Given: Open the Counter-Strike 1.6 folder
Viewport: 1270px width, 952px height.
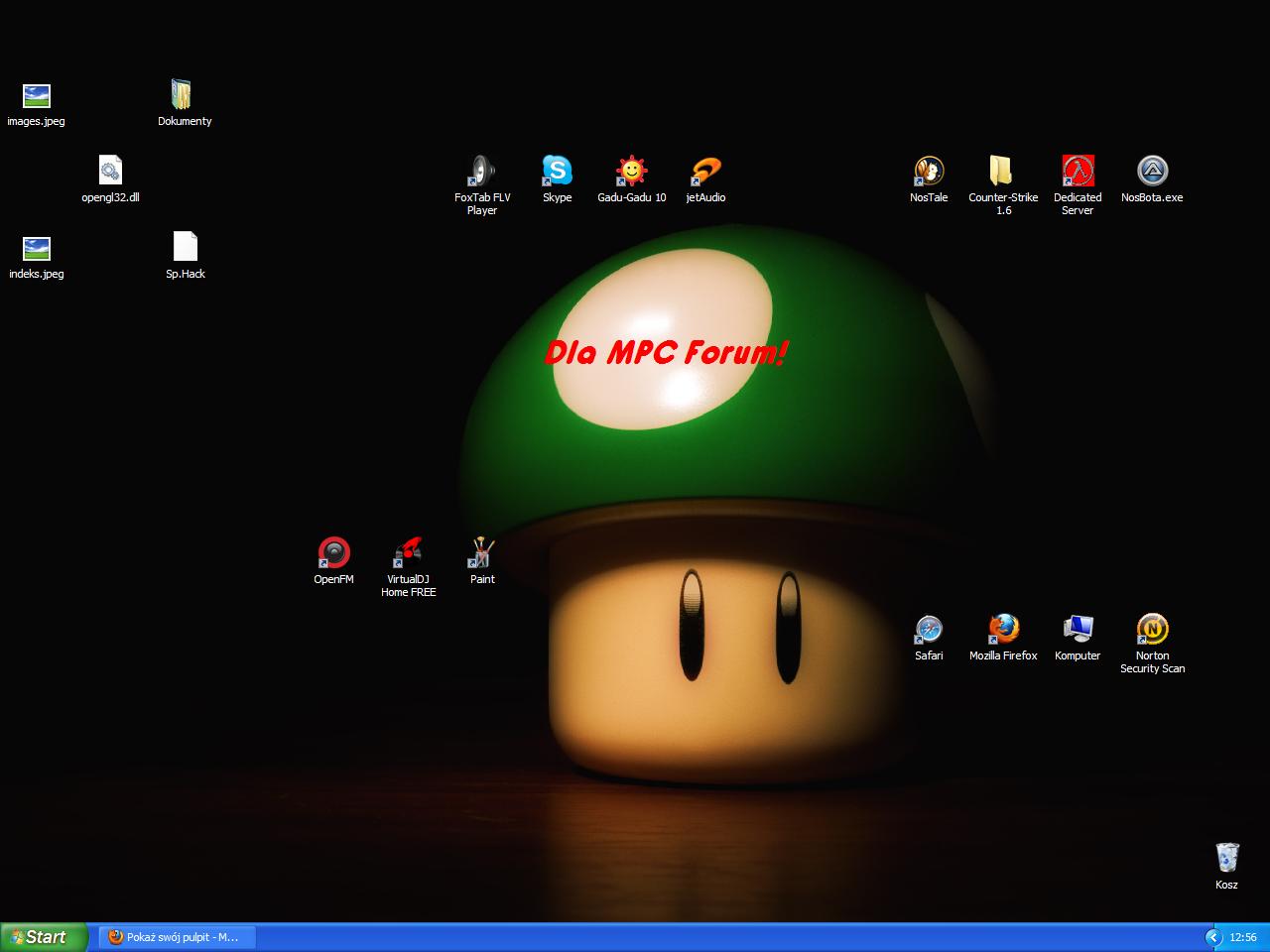Looking at the screenshot, I should 1003,171.
